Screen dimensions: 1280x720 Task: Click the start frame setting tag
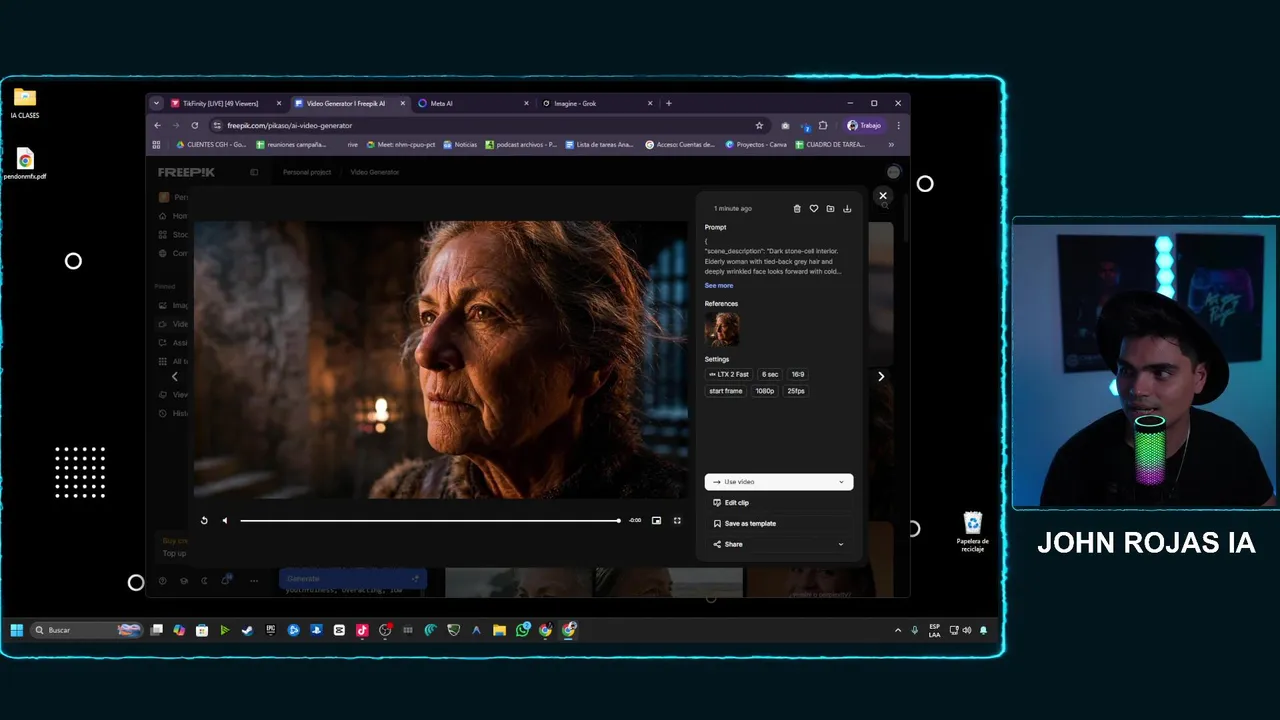pyautogui.click(x=726, y=391)
